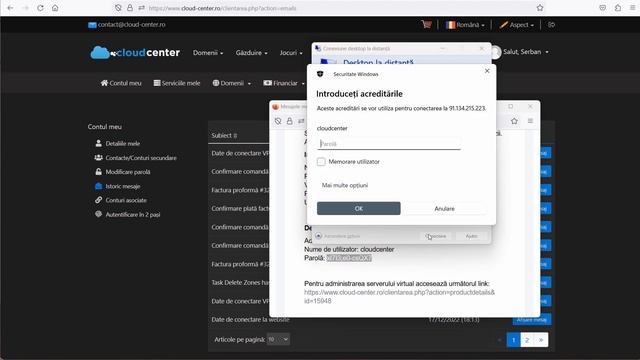Click the shield tracking protection icon in the address bar
640x360 pixels.
pyautogui.click(x=118, y=8)
